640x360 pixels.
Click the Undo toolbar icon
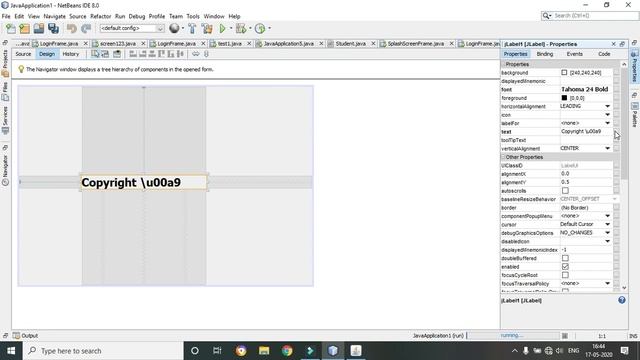click(x=72, y=28)
